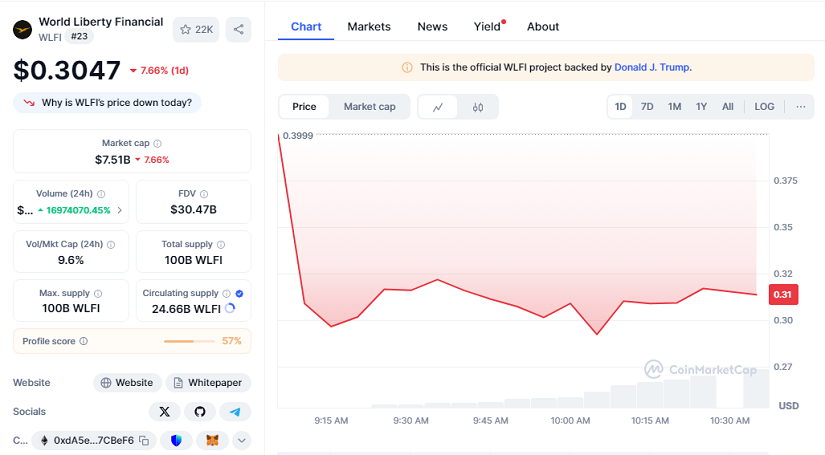Open the Telegram social link
This screenshot has width=825, height=455.
pyautogui.click(x=235, y=412)
